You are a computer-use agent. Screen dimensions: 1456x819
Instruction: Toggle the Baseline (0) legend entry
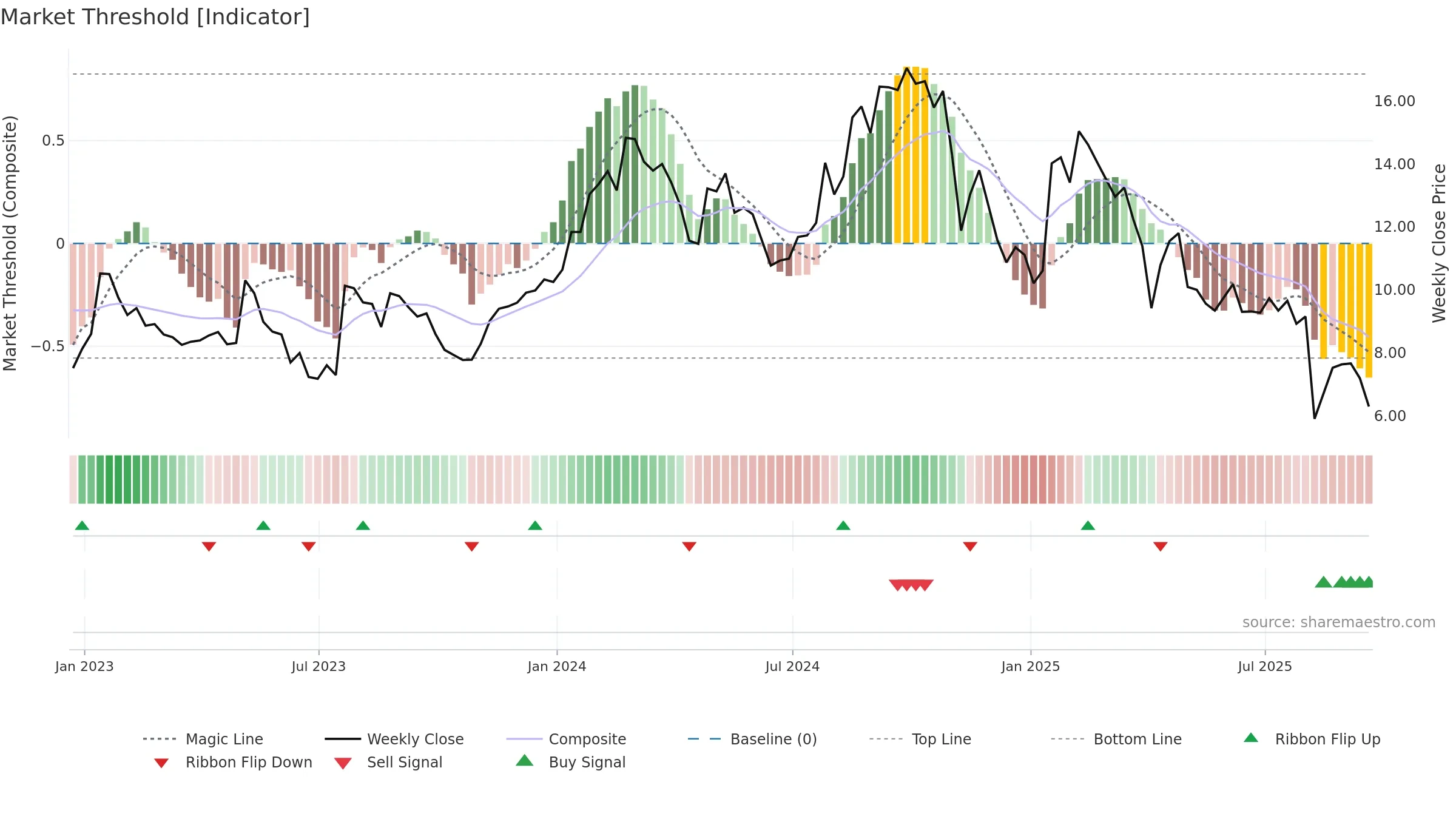752,739
